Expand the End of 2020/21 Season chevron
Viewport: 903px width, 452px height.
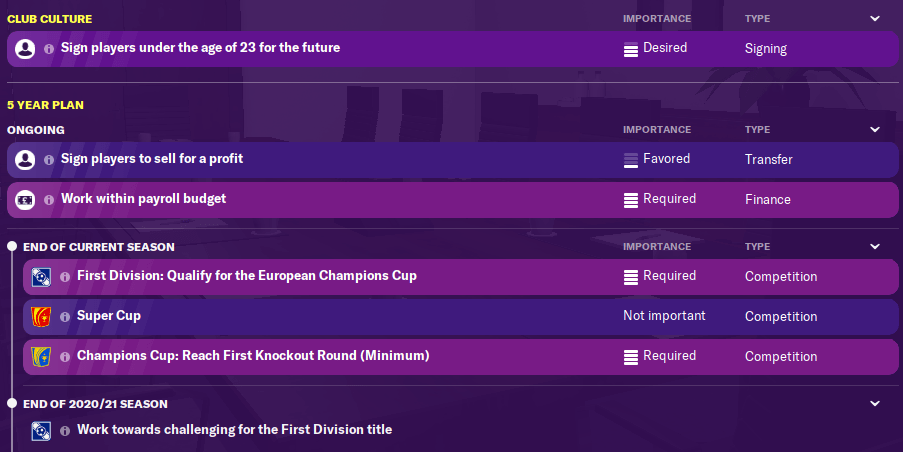click(875, 404)
